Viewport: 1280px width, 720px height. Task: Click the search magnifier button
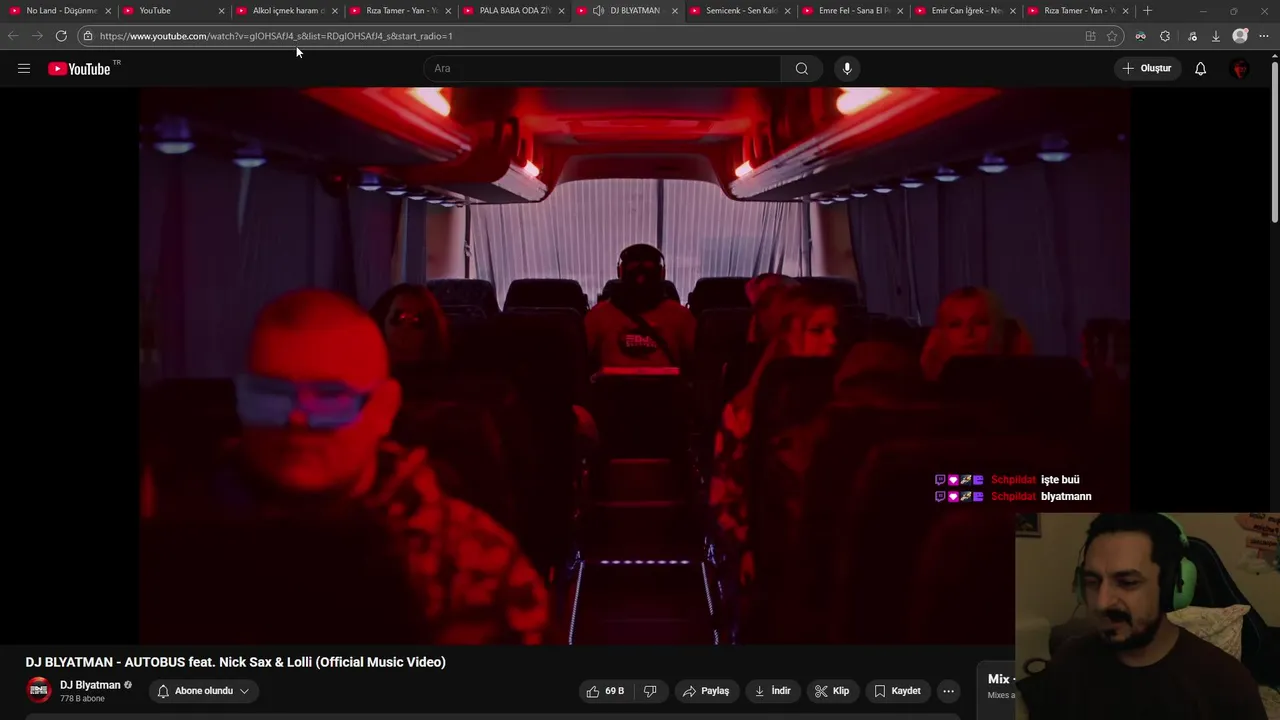coord(801,69)
